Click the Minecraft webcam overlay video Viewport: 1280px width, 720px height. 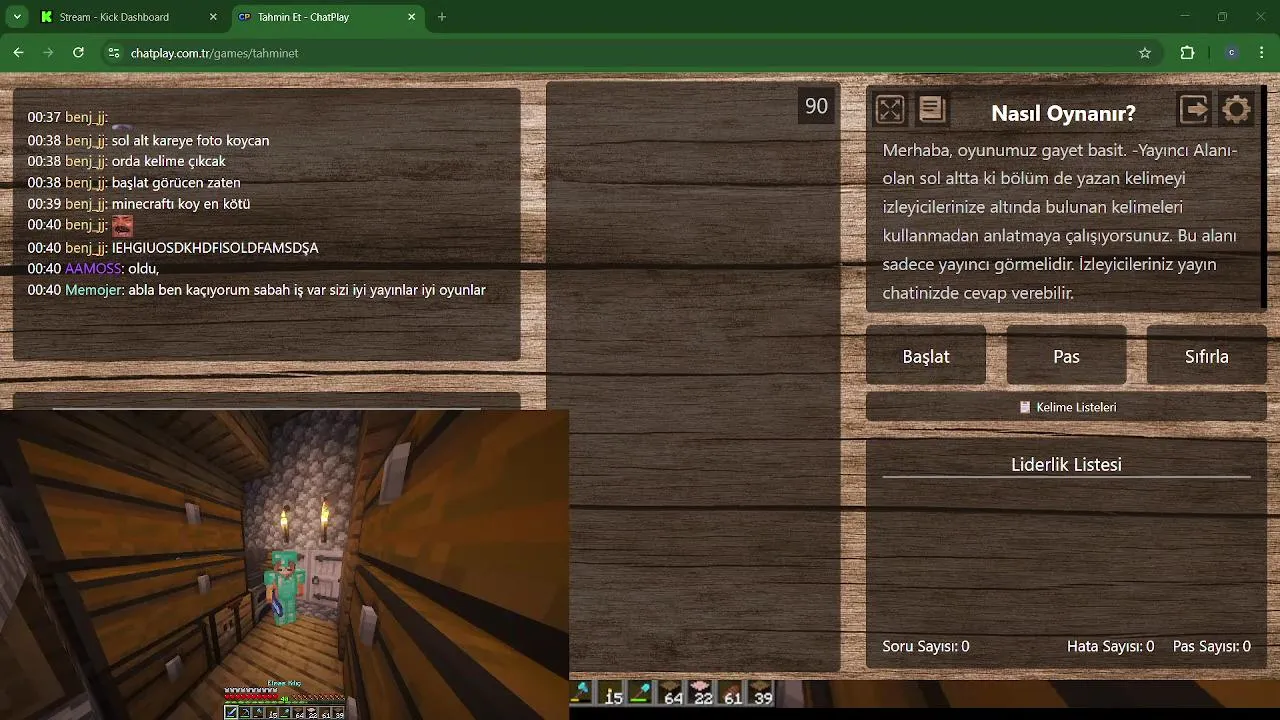(284, 564)
